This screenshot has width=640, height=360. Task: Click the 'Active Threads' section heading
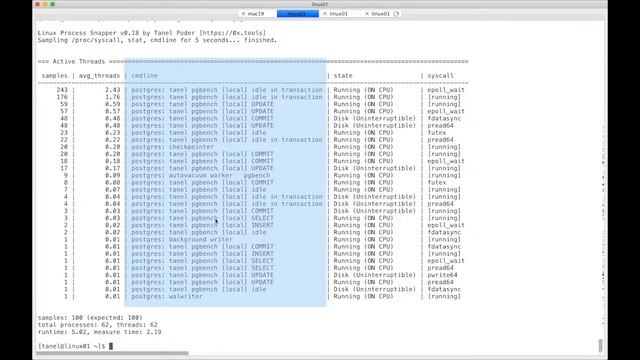pyautogui.click(x=79, y=62)
